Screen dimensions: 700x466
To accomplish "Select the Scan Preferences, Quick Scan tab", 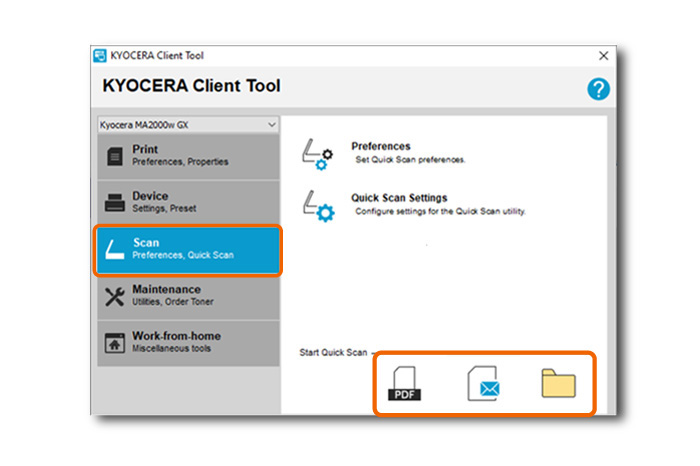I will (x=186, y=249).
